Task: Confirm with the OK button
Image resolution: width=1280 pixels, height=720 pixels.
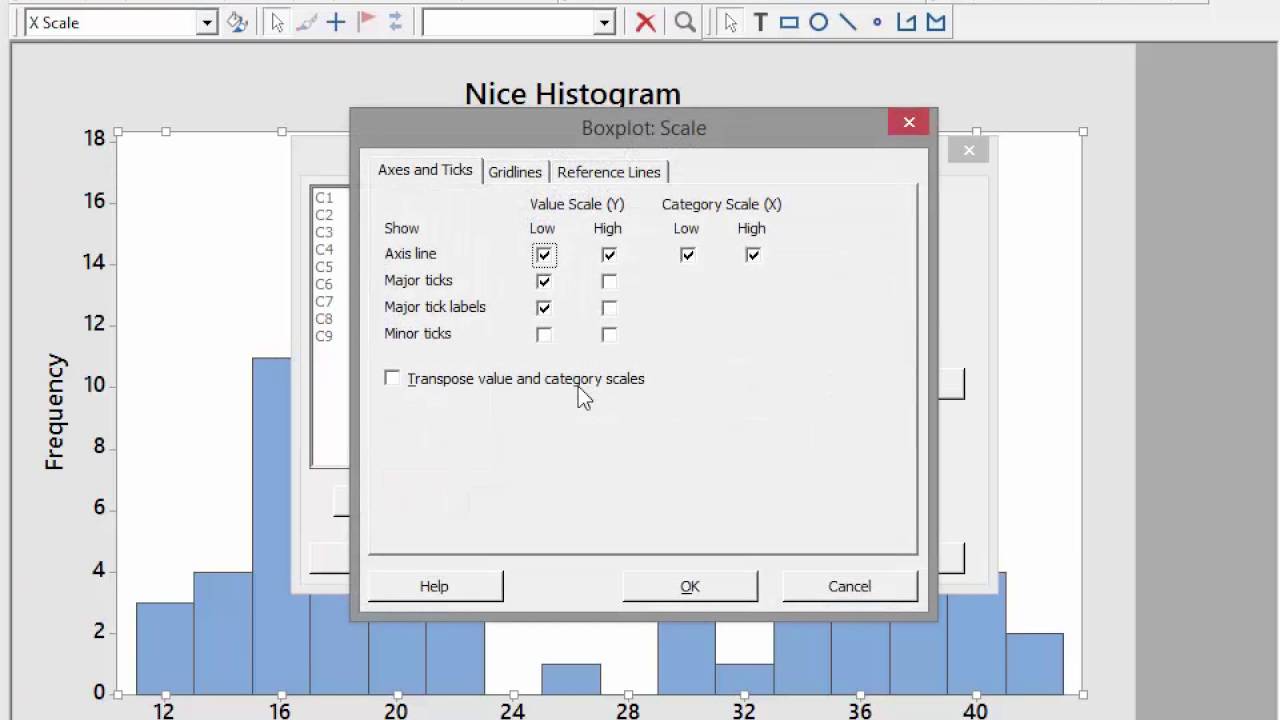Action: pyautogui.click(x=690, y=586)
